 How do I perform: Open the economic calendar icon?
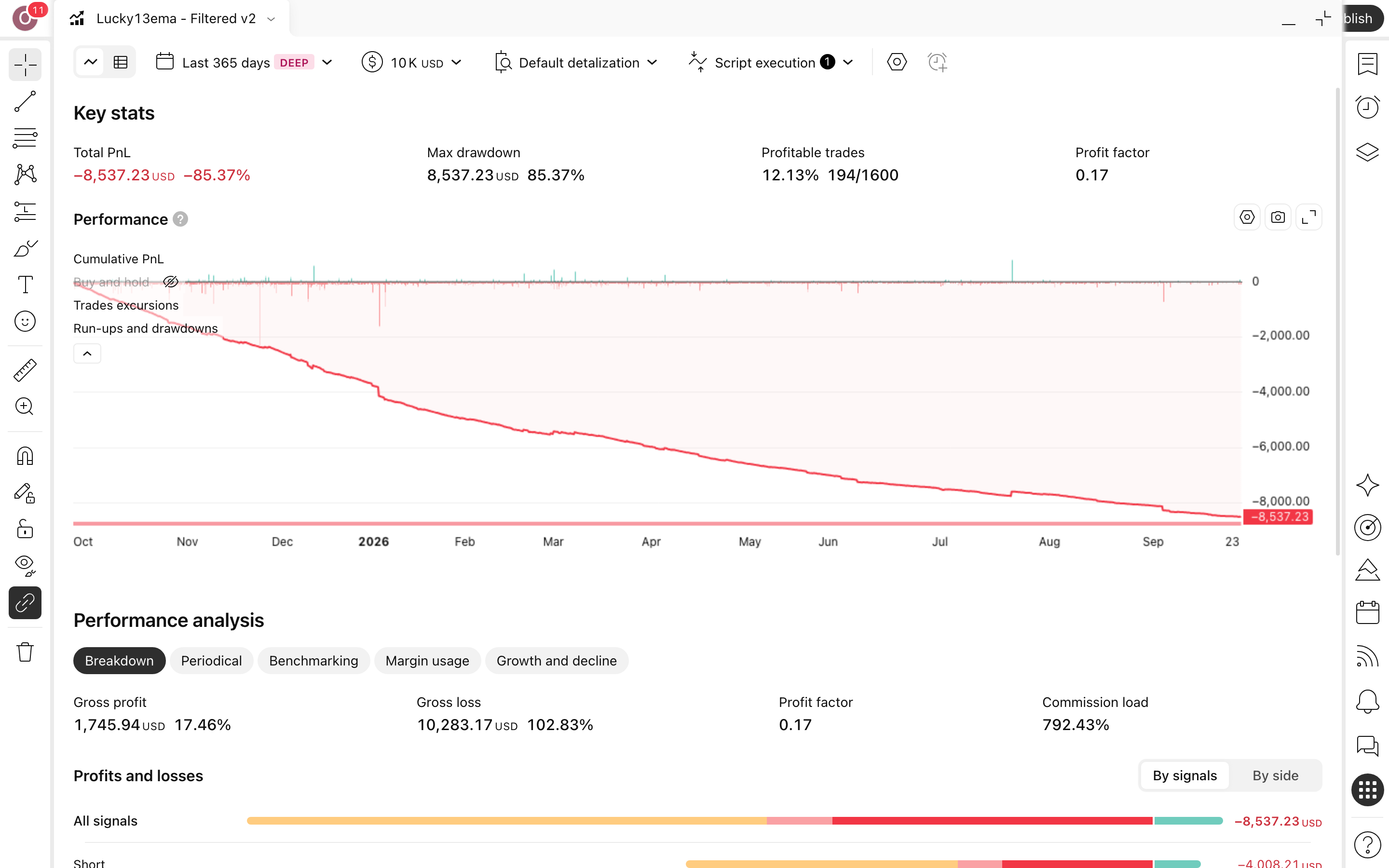point(1368,612)
